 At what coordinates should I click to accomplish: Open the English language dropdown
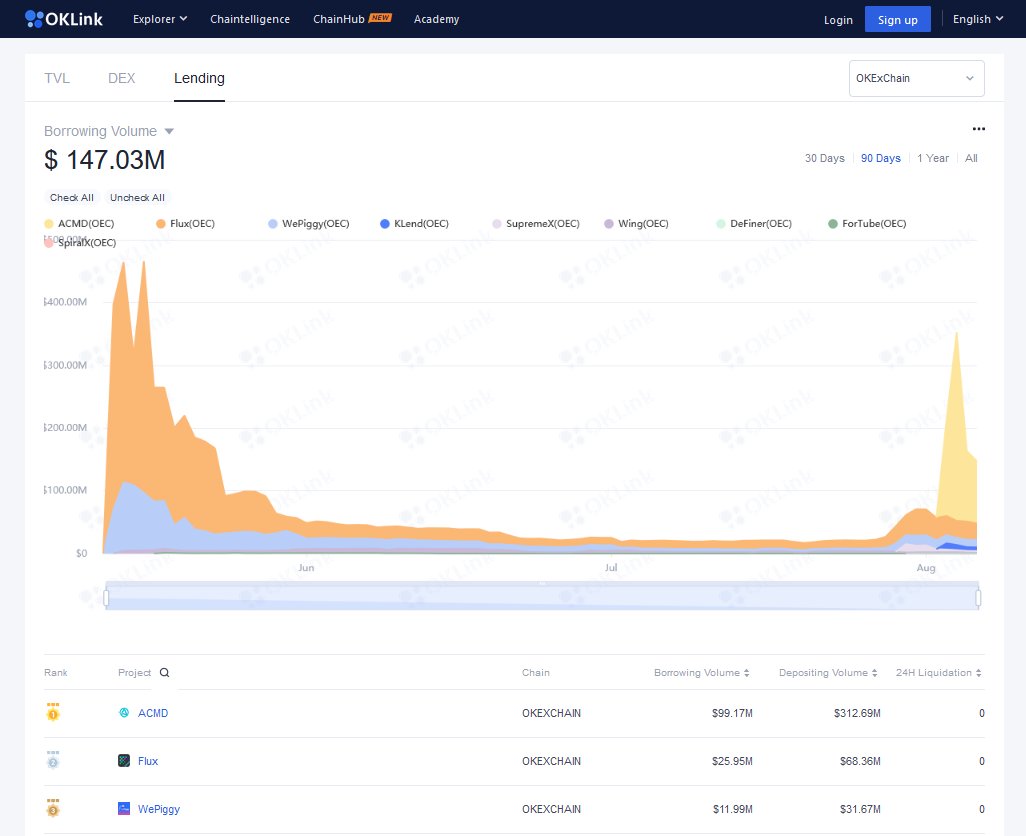coord(978,19)
